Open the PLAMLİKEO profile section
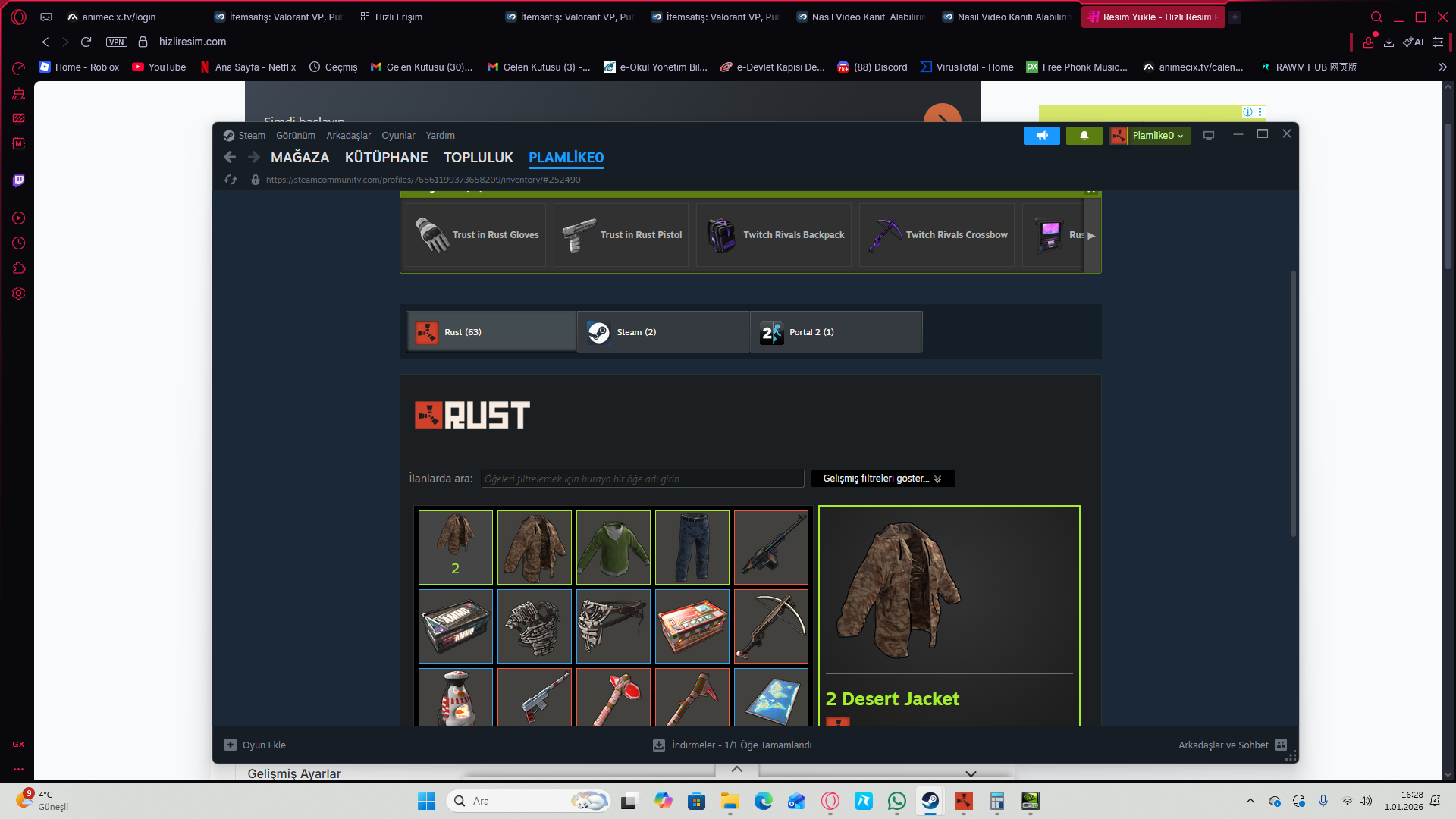This screenshot has width=1456, height=819. pos(566,158)
